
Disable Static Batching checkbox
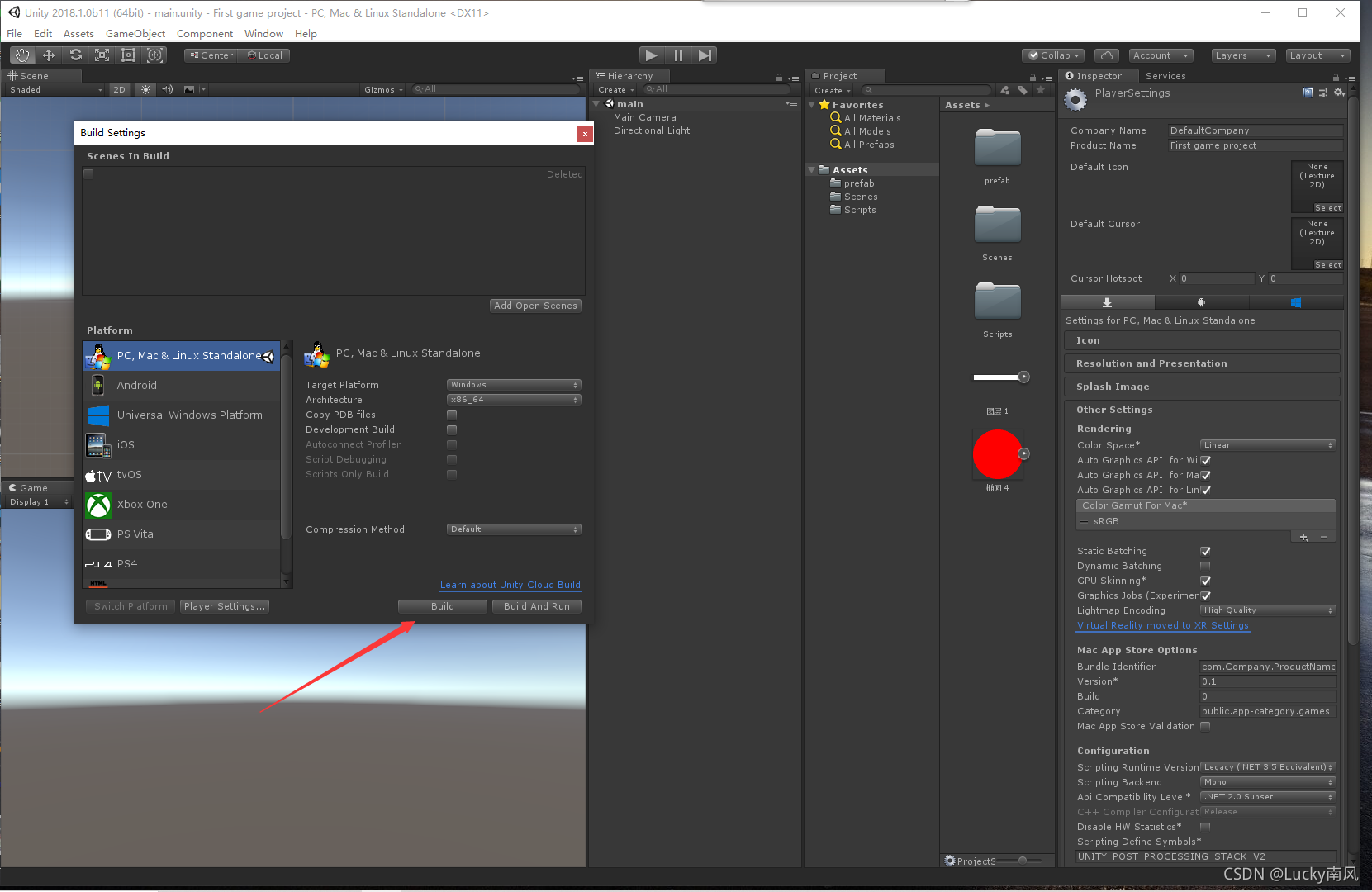(x=1205, y=551)
